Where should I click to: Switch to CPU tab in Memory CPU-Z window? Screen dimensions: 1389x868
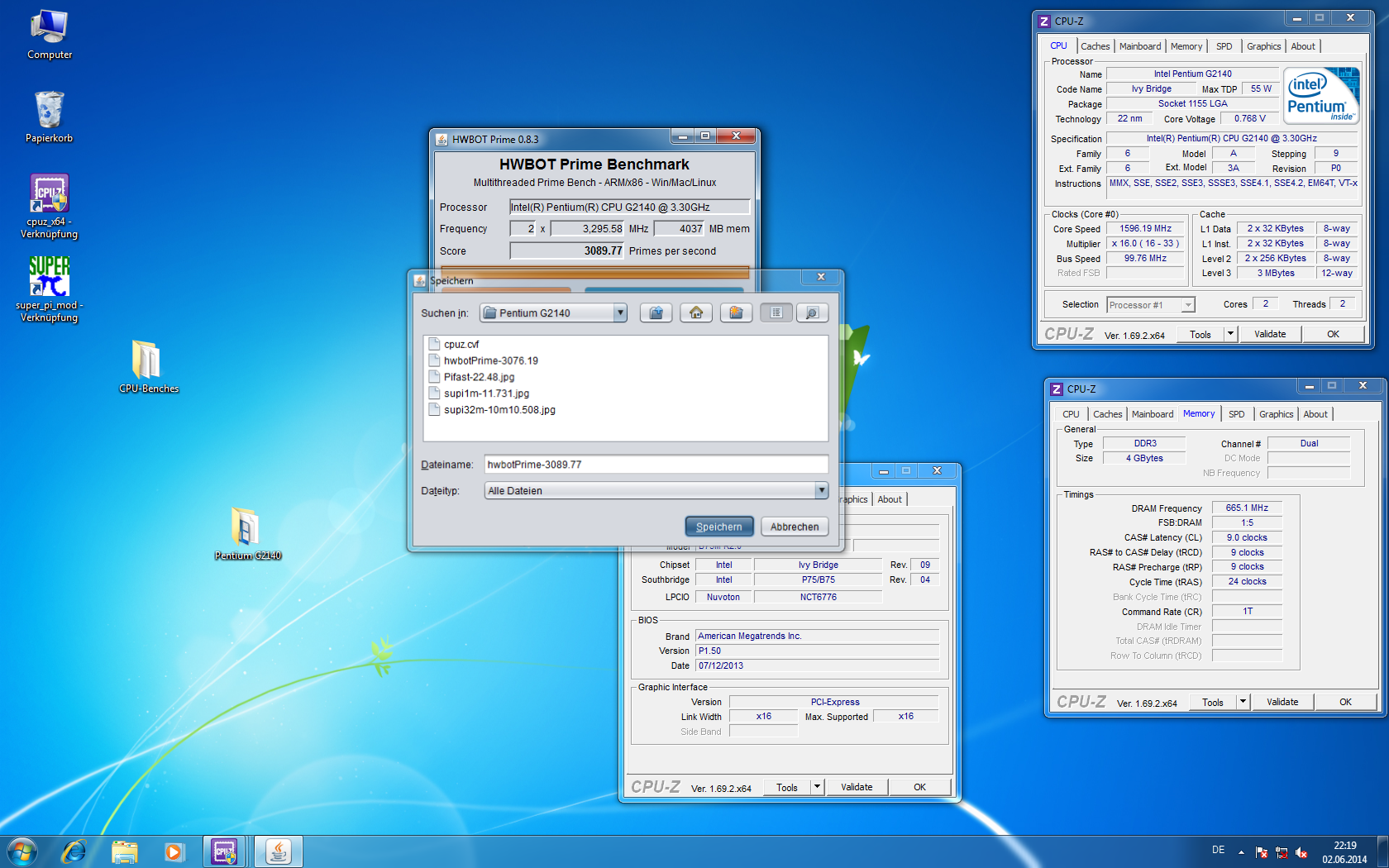point(1071,414)
